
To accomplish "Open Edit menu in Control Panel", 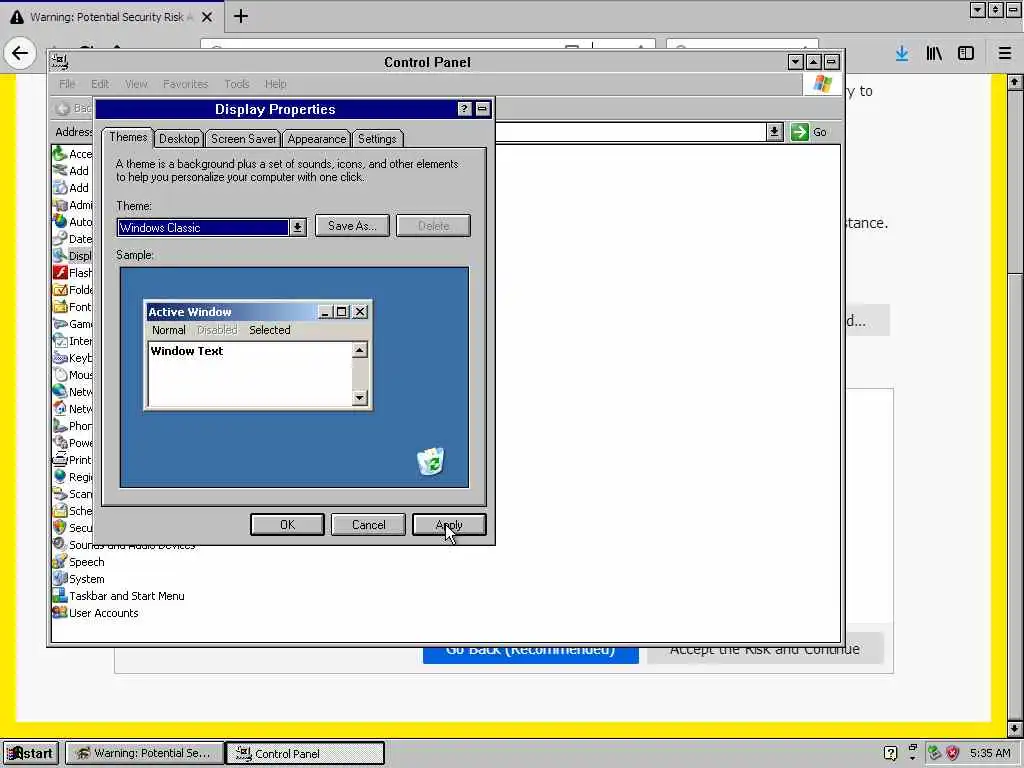I will click(100, 84).
